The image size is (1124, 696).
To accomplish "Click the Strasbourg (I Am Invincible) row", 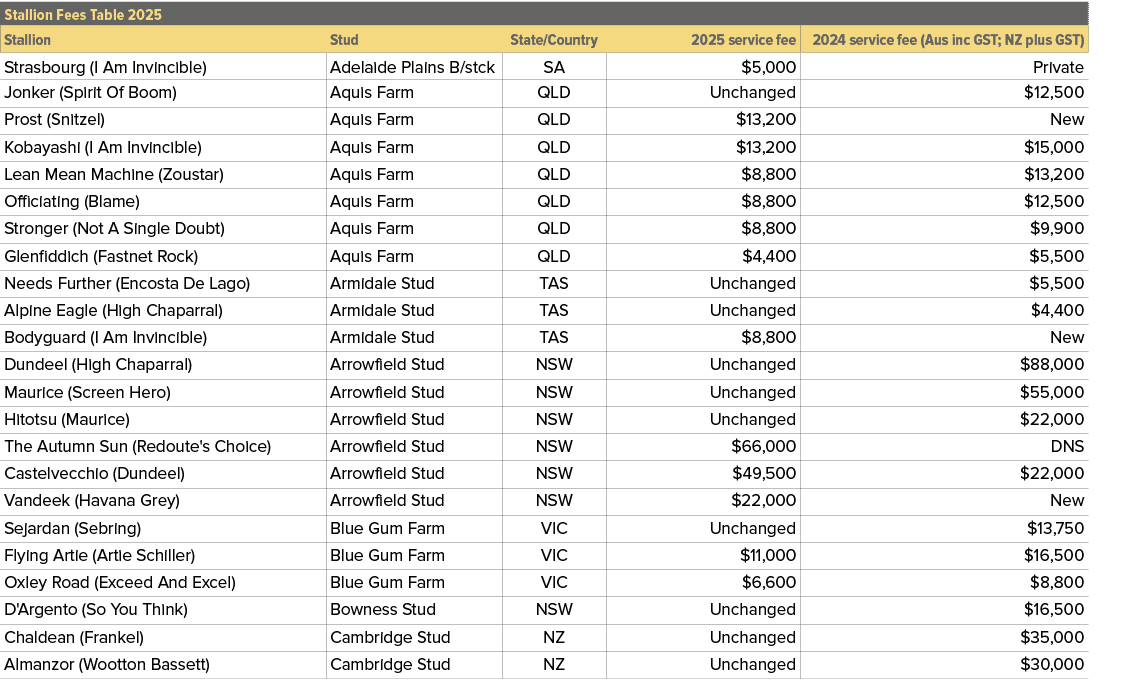I will coord(103,66).
